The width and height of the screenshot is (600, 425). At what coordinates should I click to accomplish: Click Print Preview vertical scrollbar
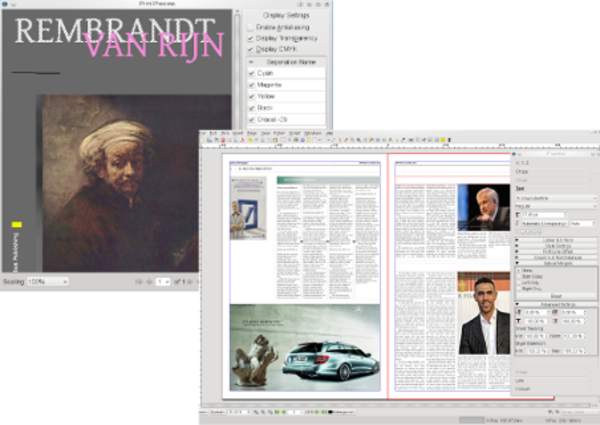237,71
